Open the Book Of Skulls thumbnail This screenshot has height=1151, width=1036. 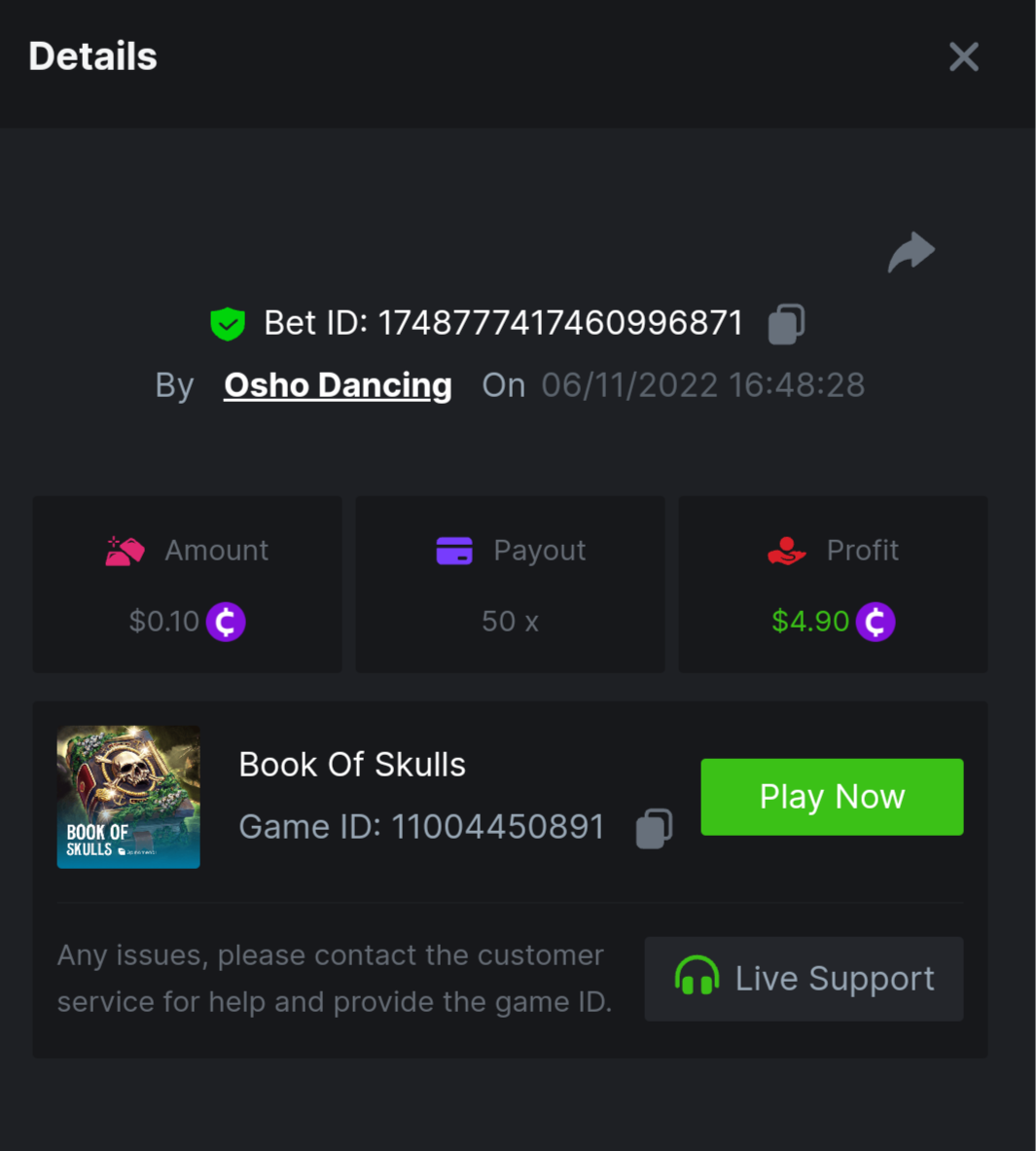click(x=128, y=797)
